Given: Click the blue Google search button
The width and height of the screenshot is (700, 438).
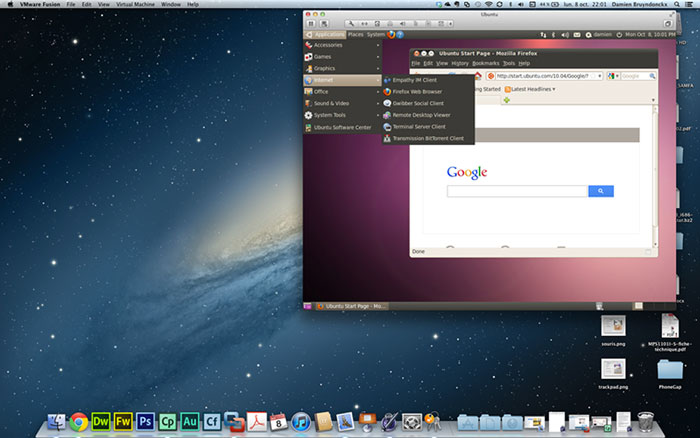Looking at the screenshot, I should [601, 191].
